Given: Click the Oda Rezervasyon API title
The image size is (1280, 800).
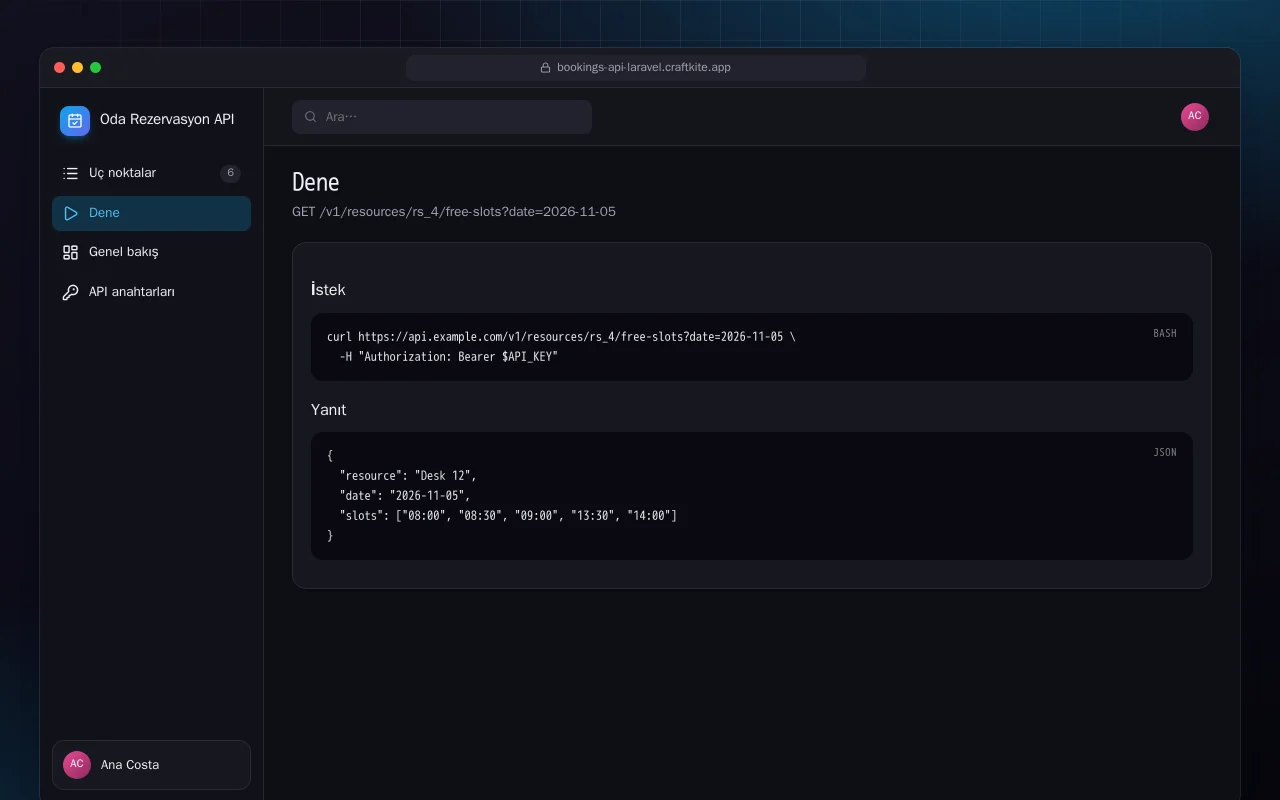Looking at the screenshot, I should pos(167,120).
